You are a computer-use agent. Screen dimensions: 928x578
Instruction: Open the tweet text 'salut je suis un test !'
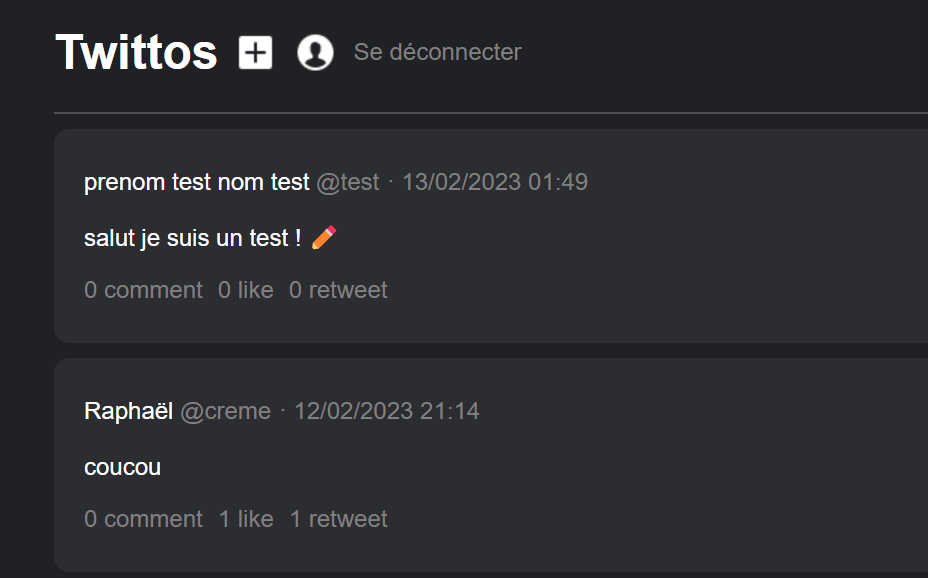point(193,239)
